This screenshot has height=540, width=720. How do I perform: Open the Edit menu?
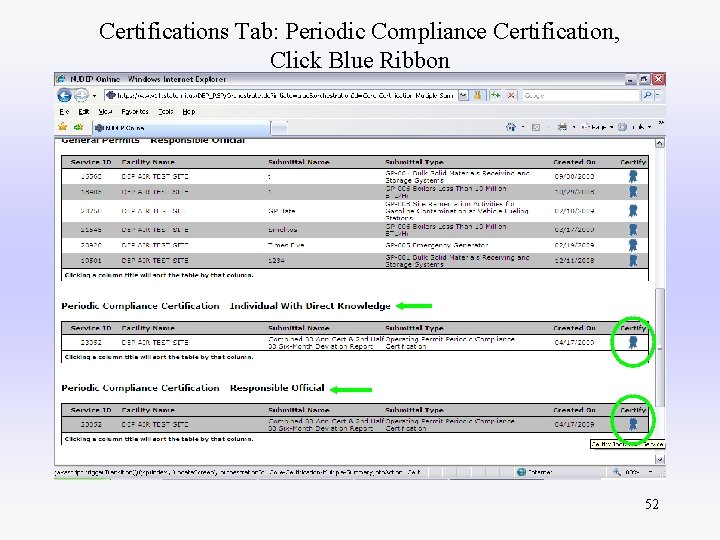84,112
